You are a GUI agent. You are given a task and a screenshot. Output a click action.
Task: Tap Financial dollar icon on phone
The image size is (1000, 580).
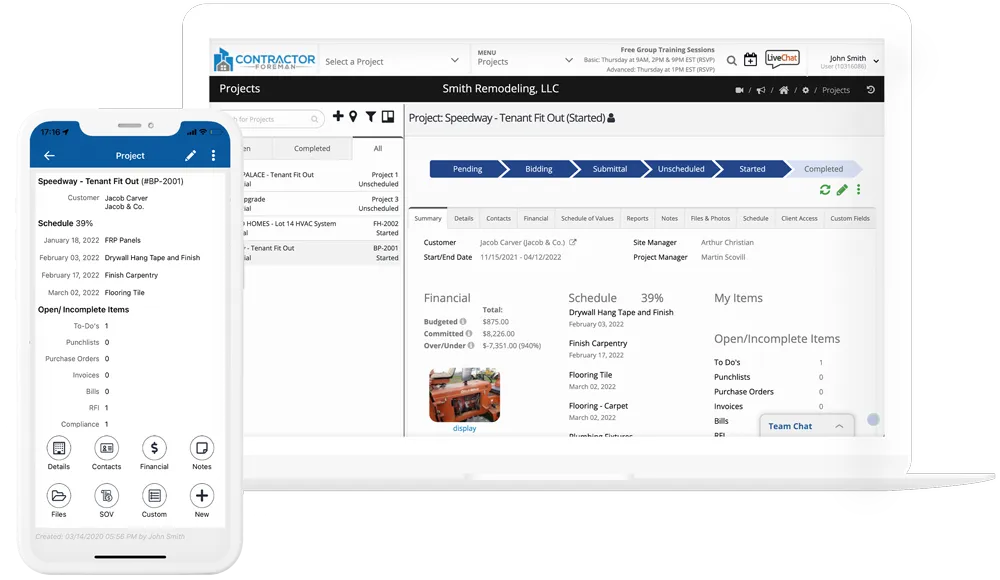[x=154, y=448]
